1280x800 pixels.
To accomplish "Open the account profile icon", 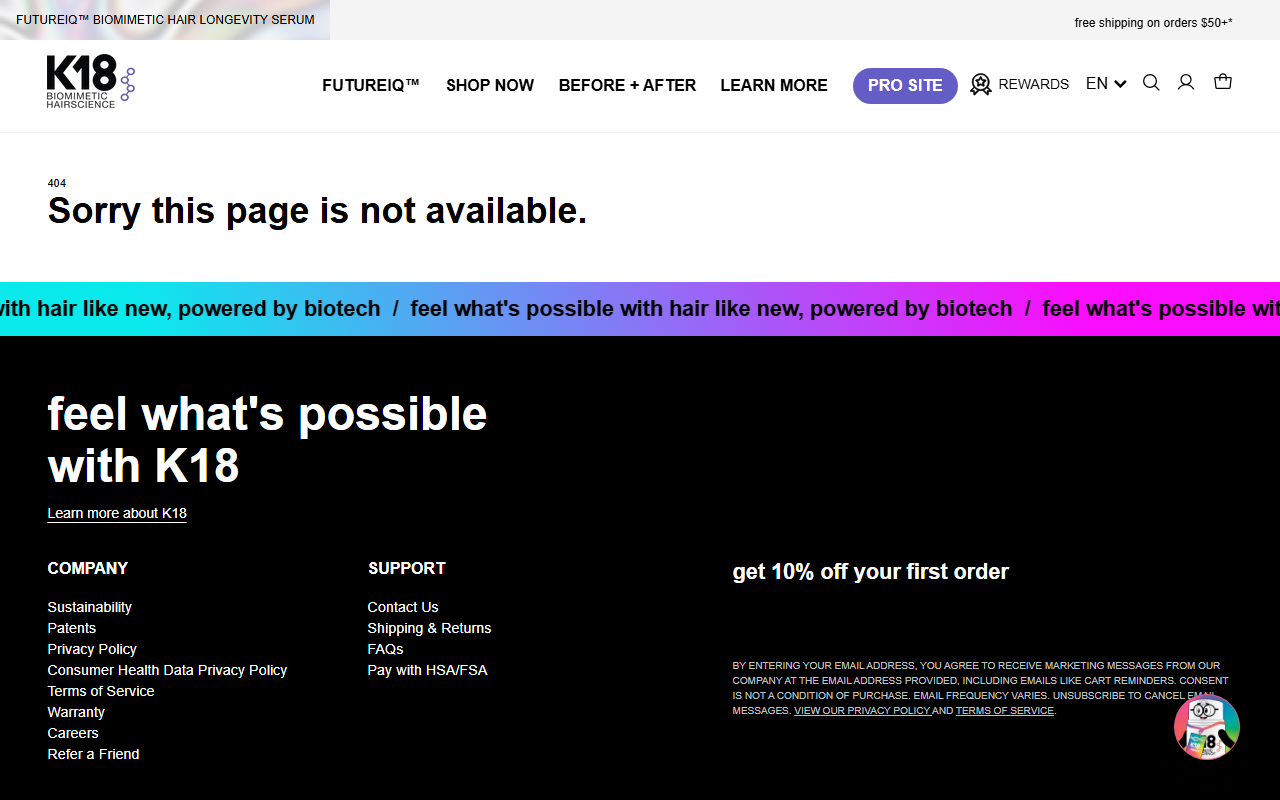I will pyautogui.click(x=1186, y=83).
